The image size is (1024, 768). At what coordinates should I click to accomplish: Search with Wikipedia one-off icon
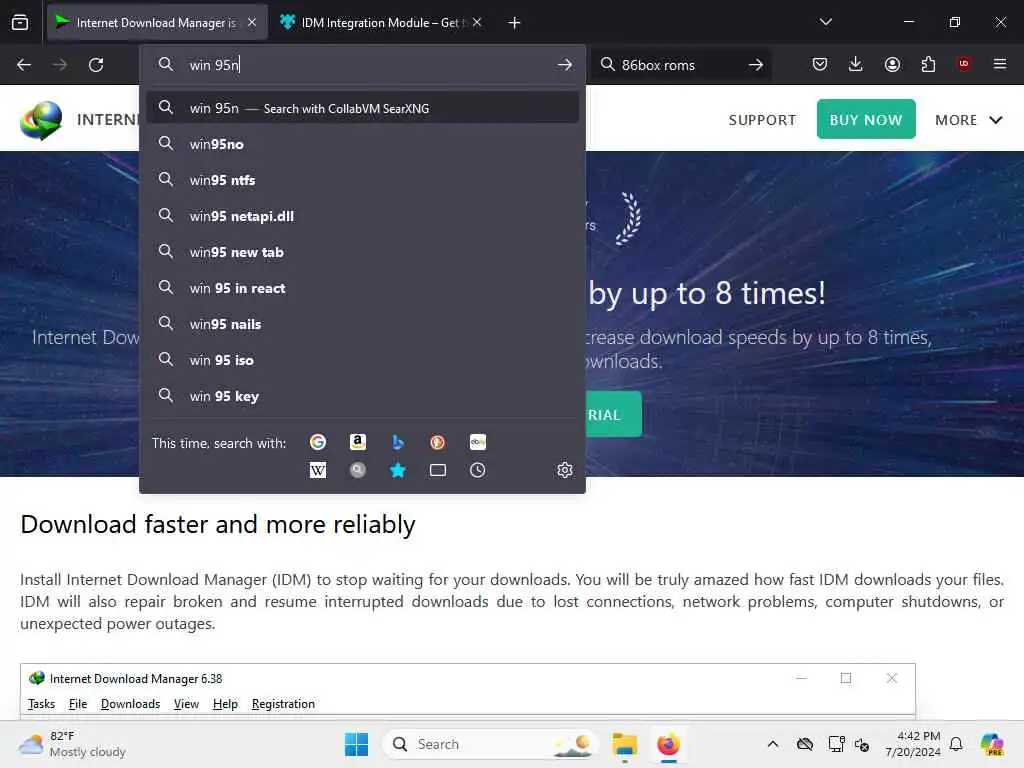[317, 470]
